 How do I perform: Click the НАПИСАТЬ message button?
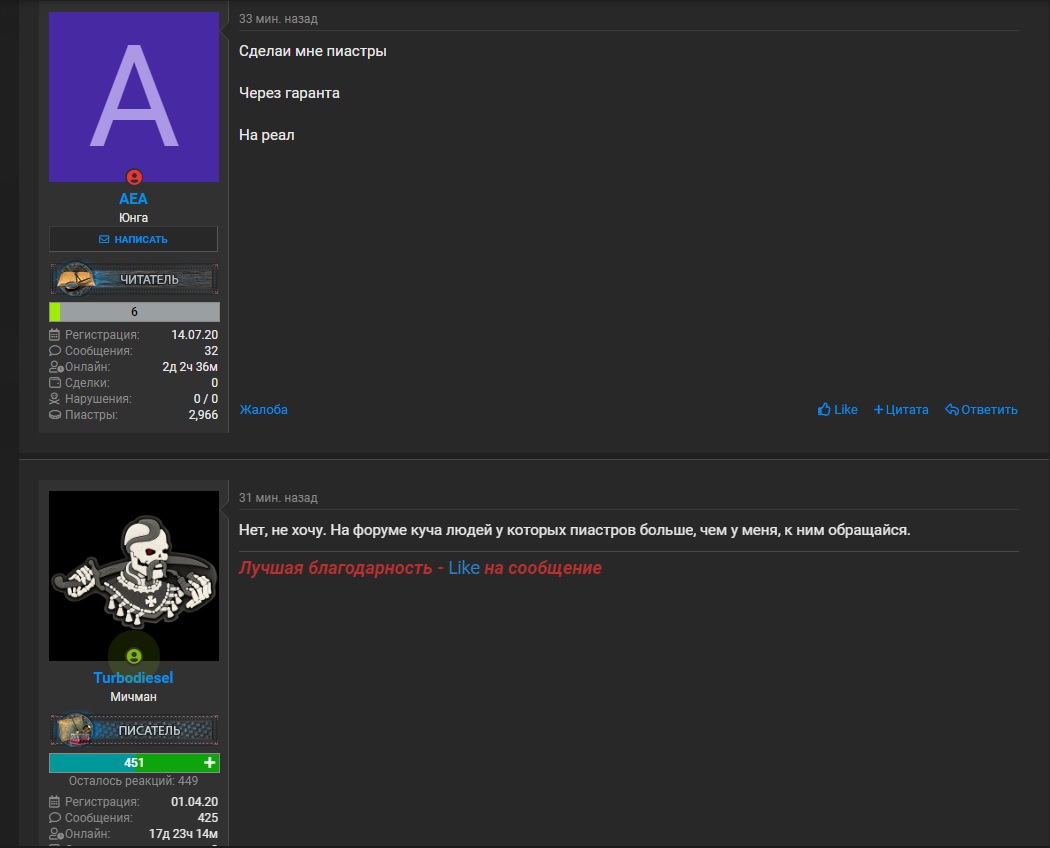point(133,239)
